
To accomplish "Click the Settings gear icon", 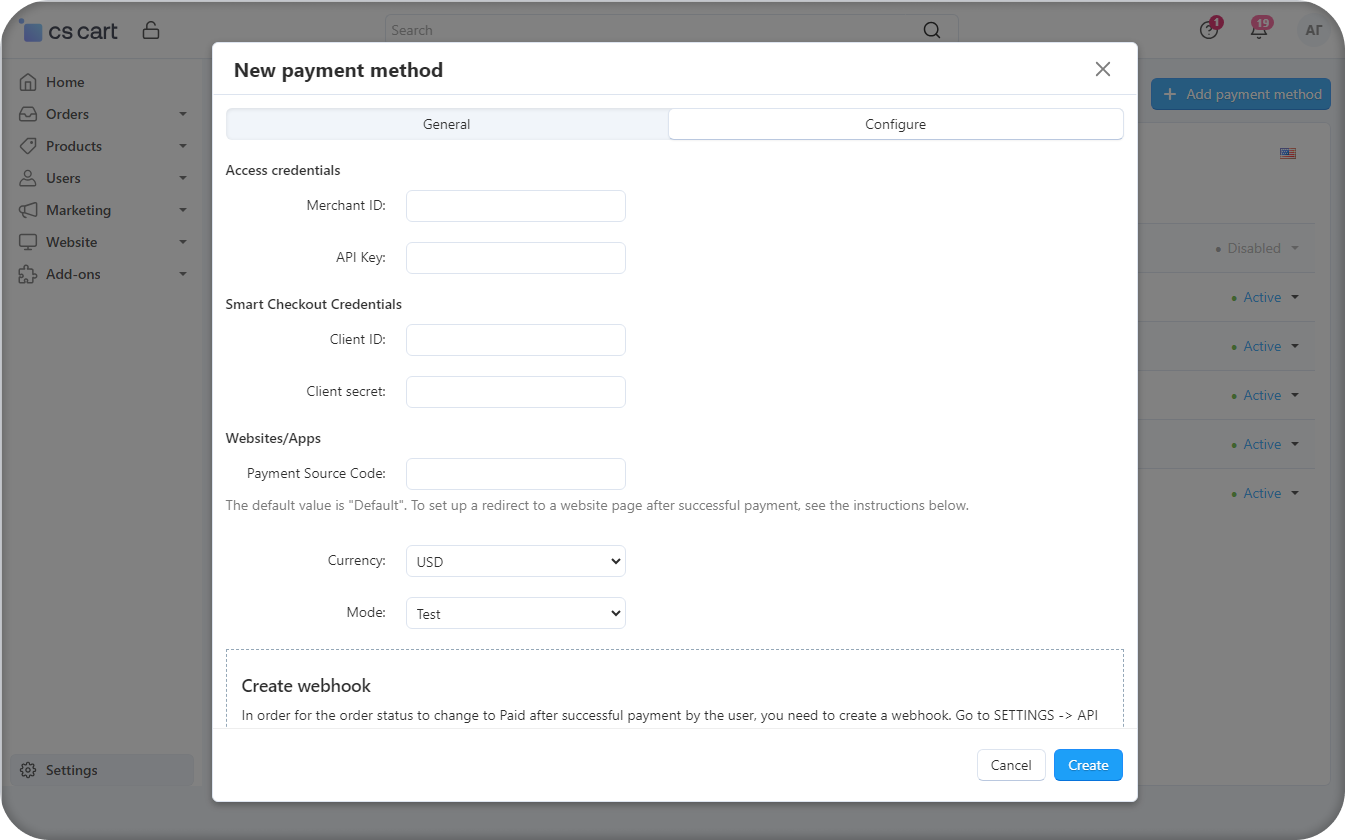I will 28,770.
